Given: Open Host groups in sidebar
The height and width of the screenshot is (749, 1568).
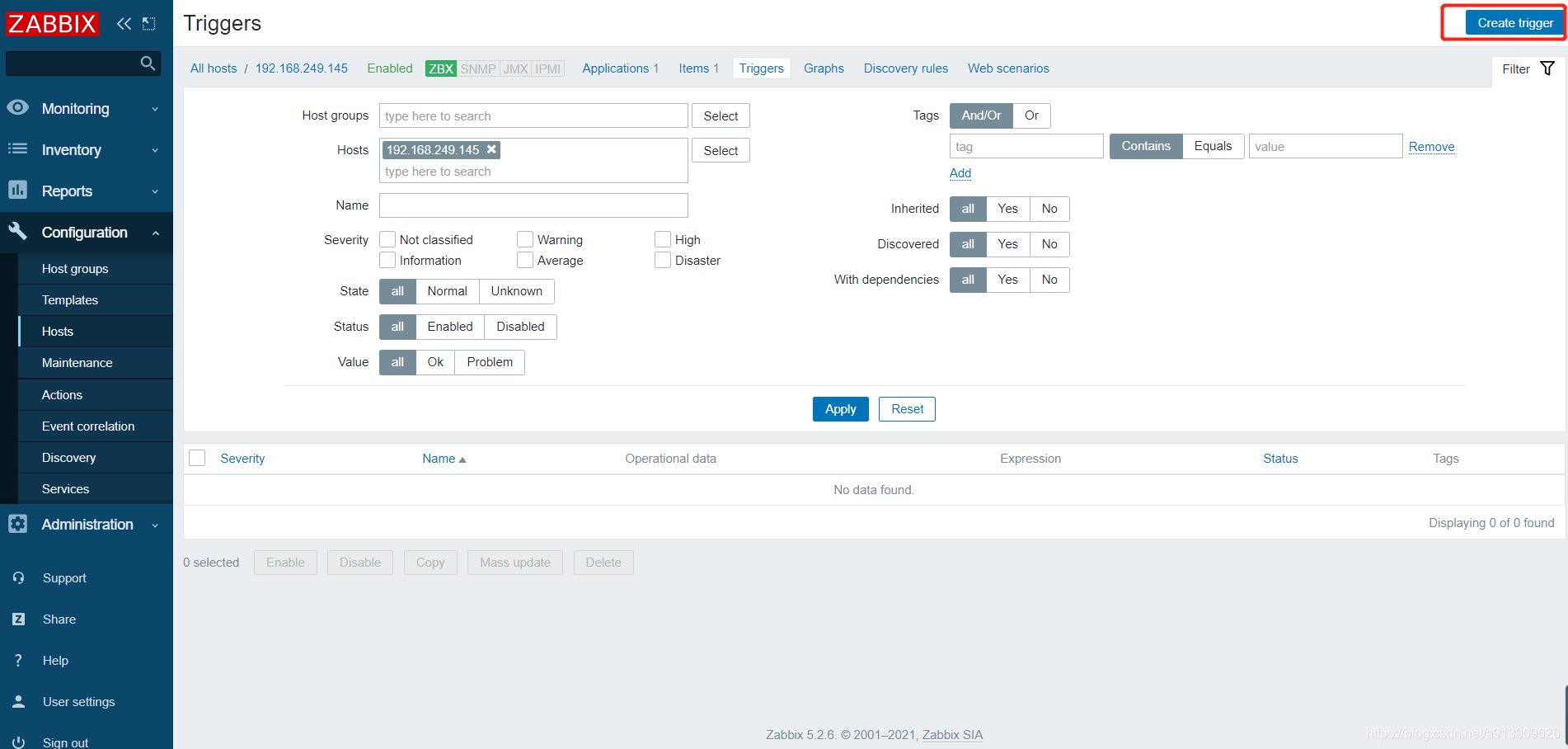Looking at the screenshot, I should tap(96, 269).
